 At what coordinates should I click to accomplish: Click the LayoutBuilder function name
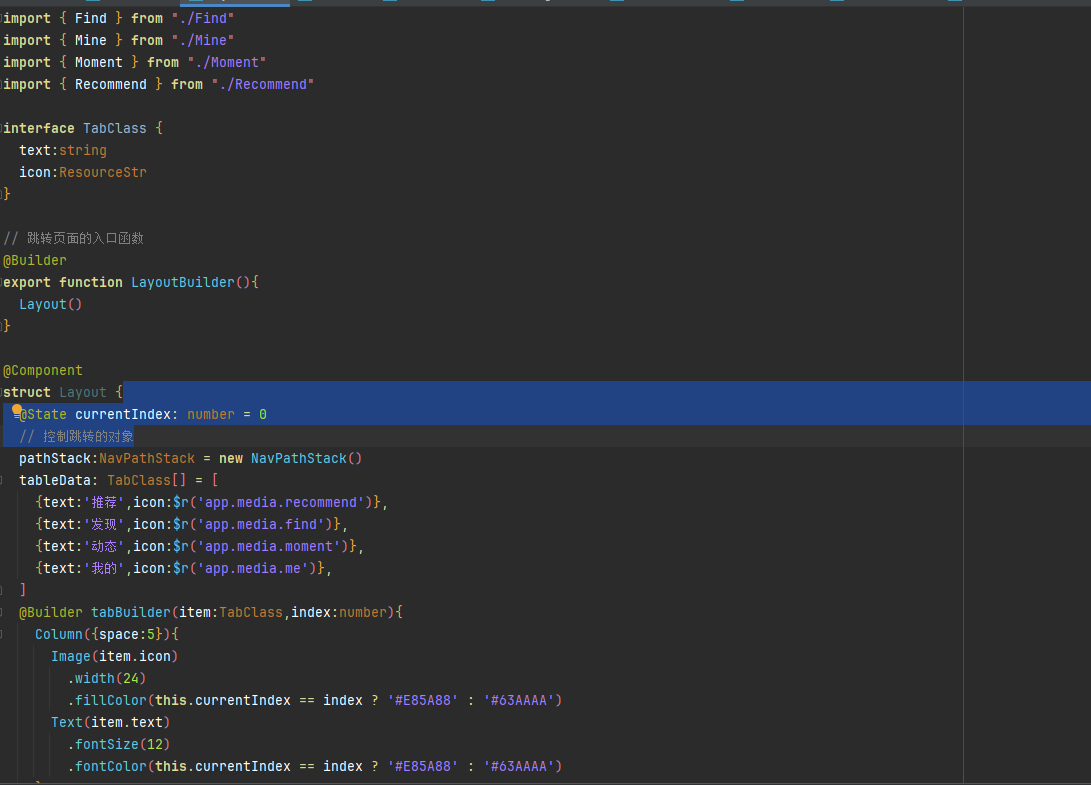183,282
